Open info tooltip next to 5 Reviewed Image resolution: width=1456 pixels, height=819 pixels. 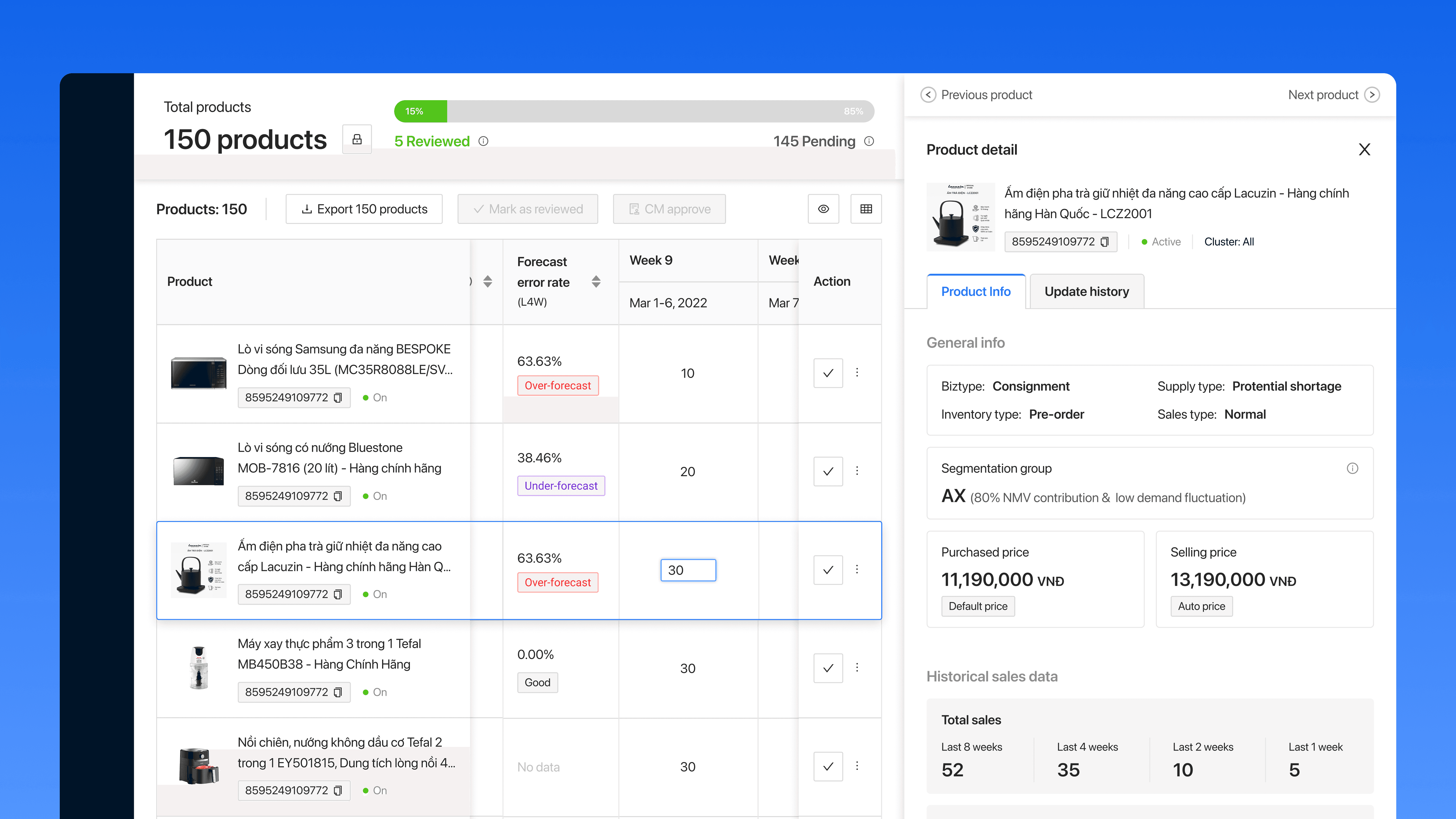(x=483, y=141)
